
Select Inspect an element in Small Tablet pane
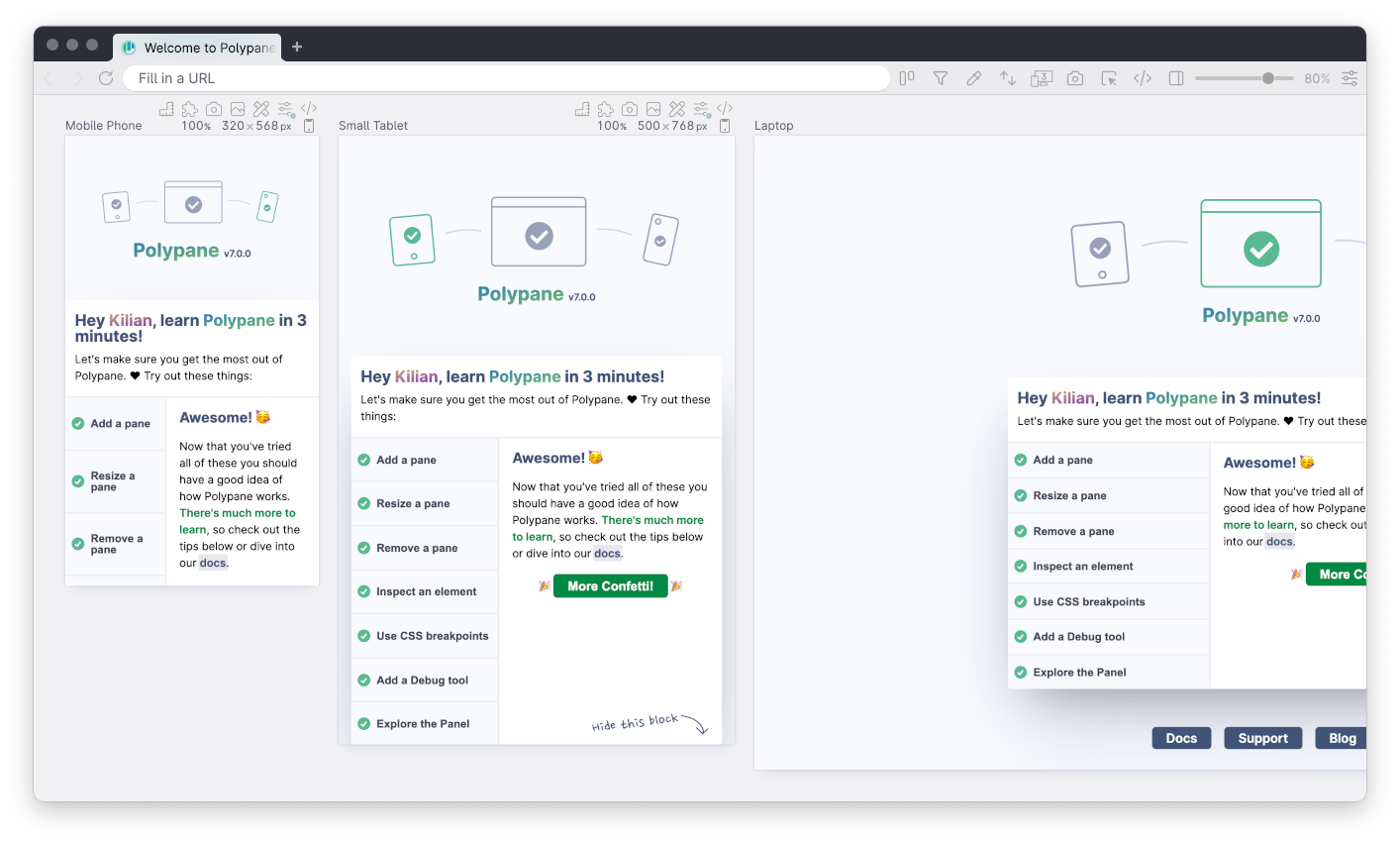click(425, 591)
